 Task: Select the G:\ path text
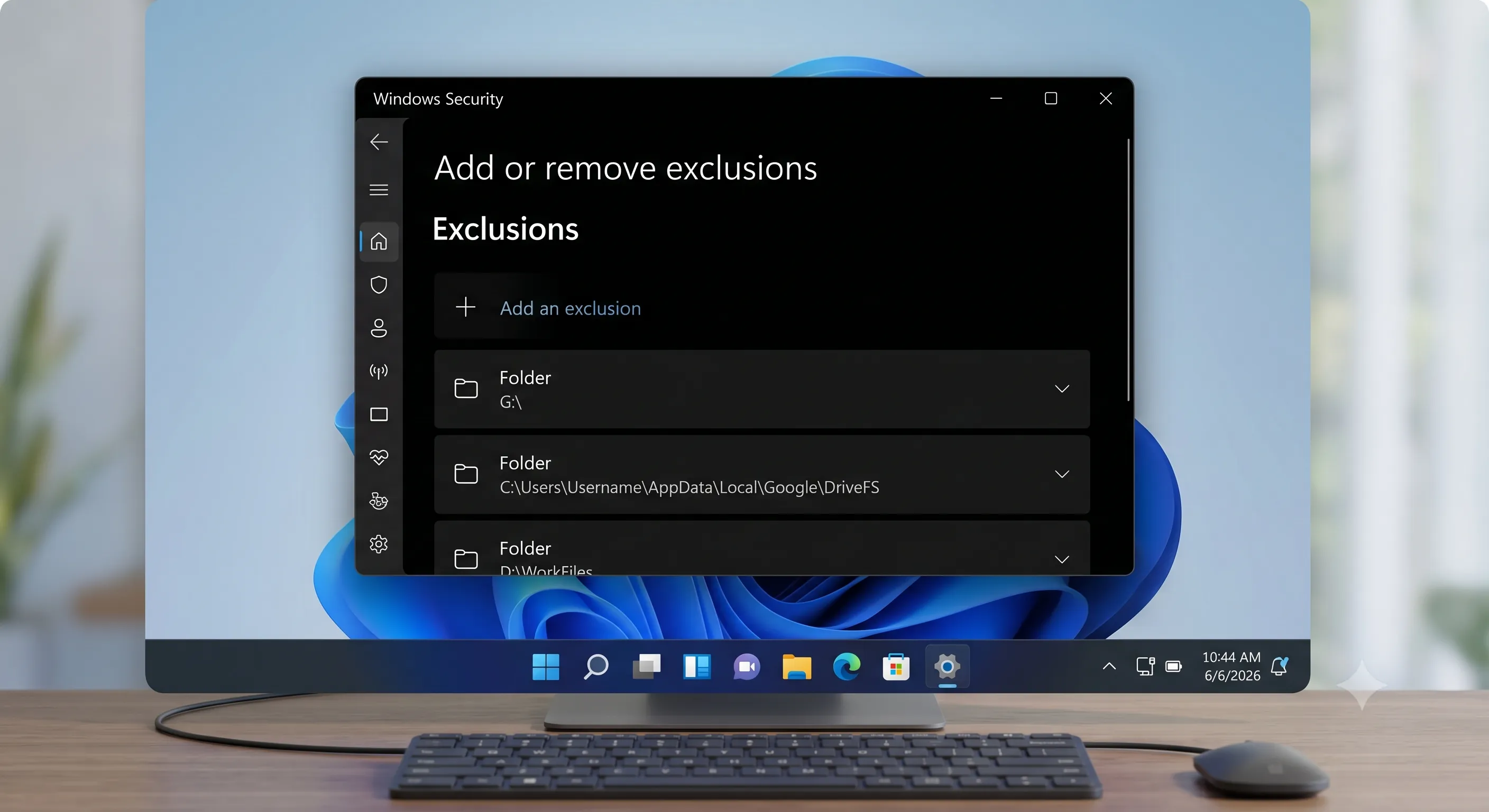click(x=510, y=402)
